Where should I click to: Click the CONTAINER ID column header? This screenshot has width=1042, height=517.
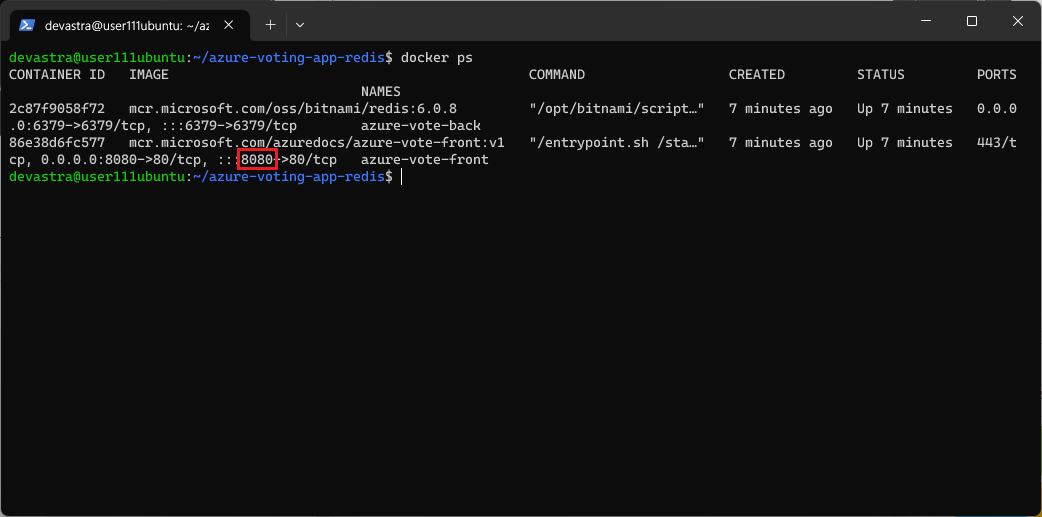pos(57,75)
